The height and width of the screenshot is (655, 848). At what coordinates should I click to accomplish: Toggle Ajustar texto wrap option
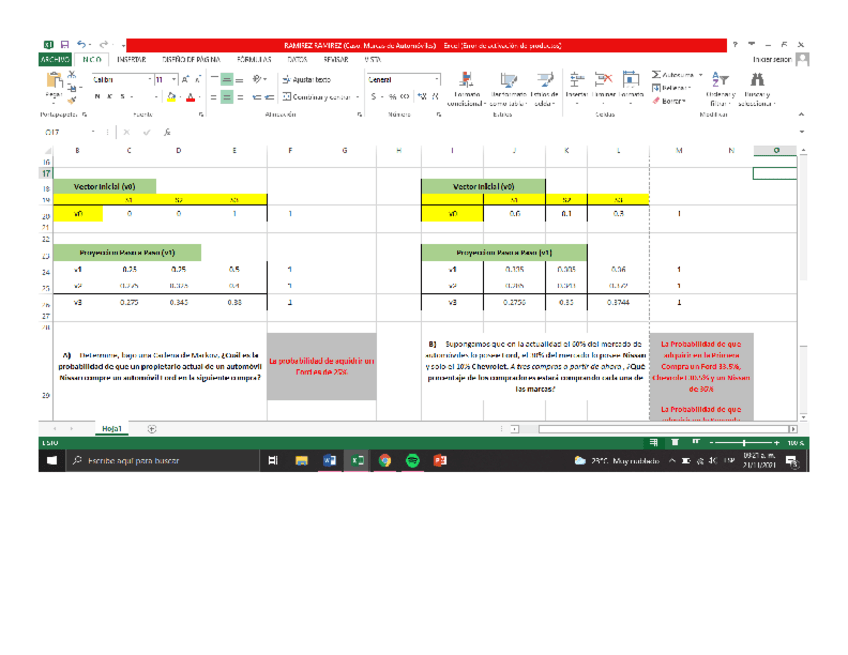pyautogui.click(x=307, y=80)
